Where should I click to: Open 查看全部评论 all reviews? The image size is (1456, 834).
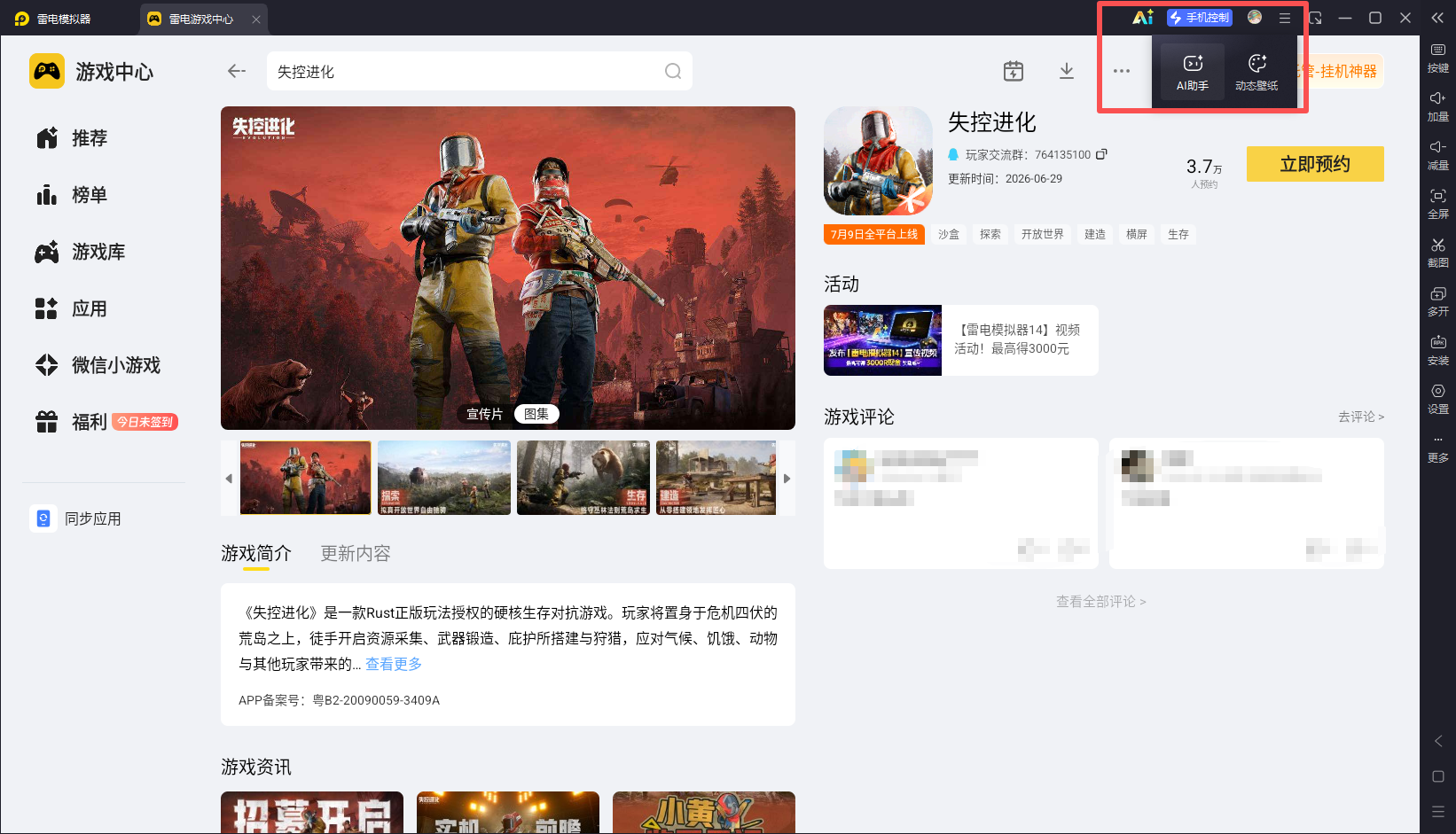point(1101,602)
